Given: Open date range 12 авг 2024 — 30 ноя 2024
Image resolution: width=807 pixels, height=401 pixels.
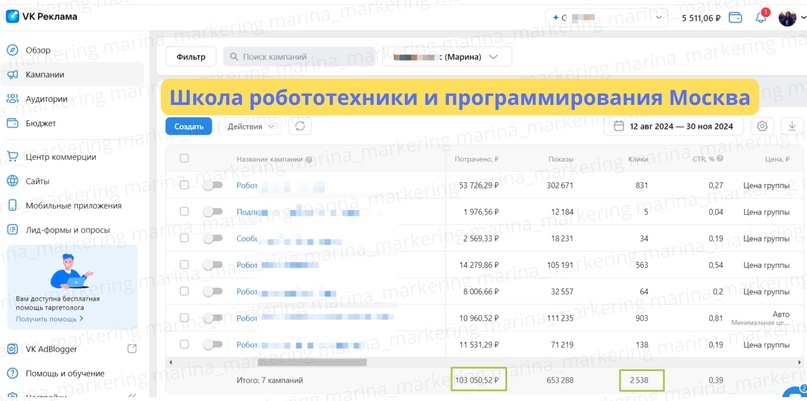Looking at the screenshot, I should 673,126.
